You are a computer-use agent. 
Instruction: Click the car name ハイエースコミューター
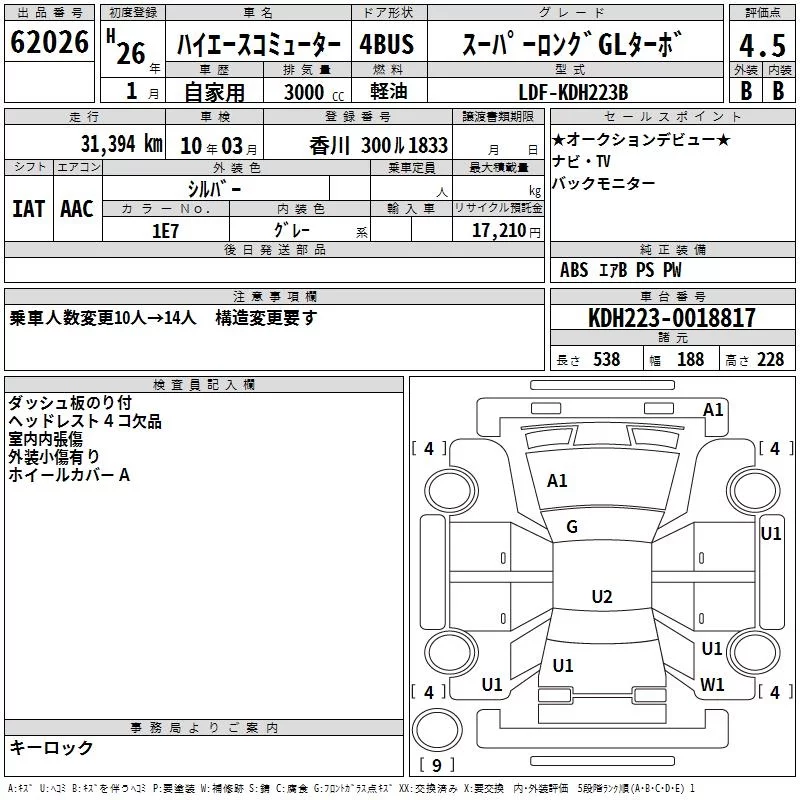[x=259, y=44]
